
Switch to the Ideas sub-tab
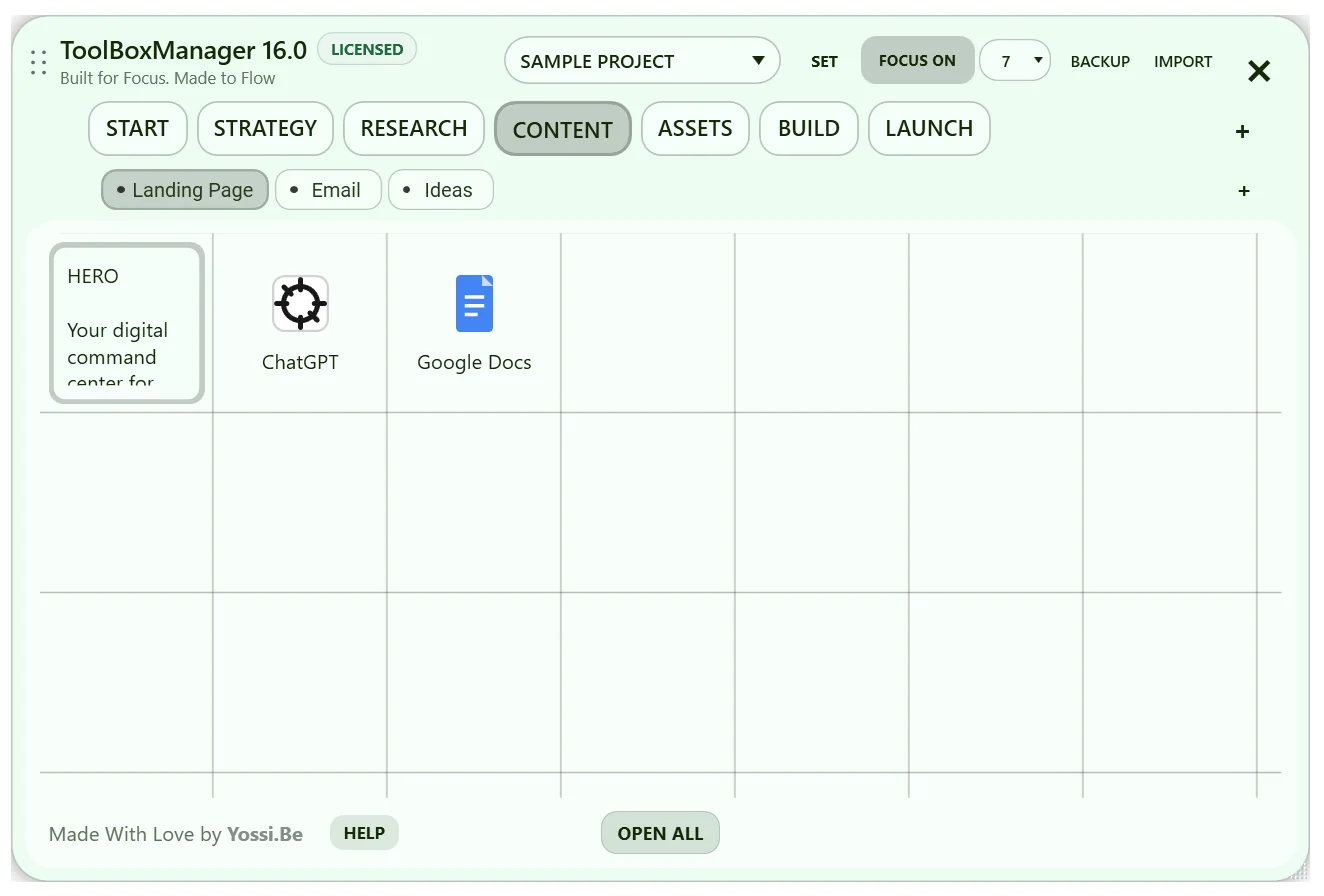click(x=441, y=190)
